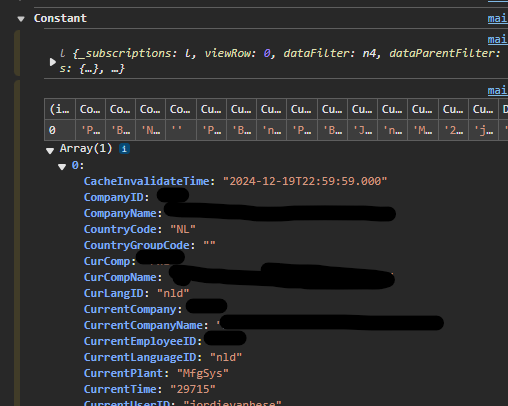
Task: Collapse the Constant console group
Action: [21, 19]
